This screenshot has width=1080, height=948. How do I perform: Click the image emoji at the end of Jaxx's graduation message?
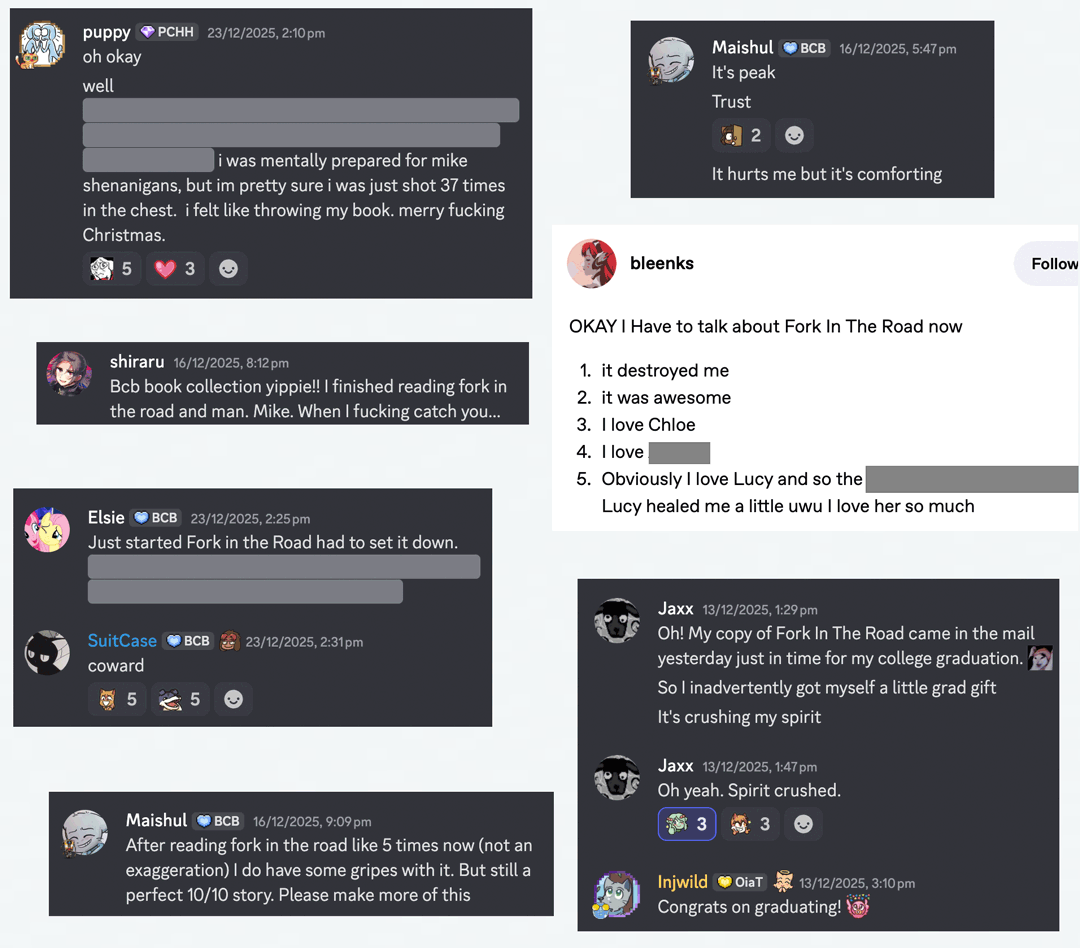[1041, 658]
